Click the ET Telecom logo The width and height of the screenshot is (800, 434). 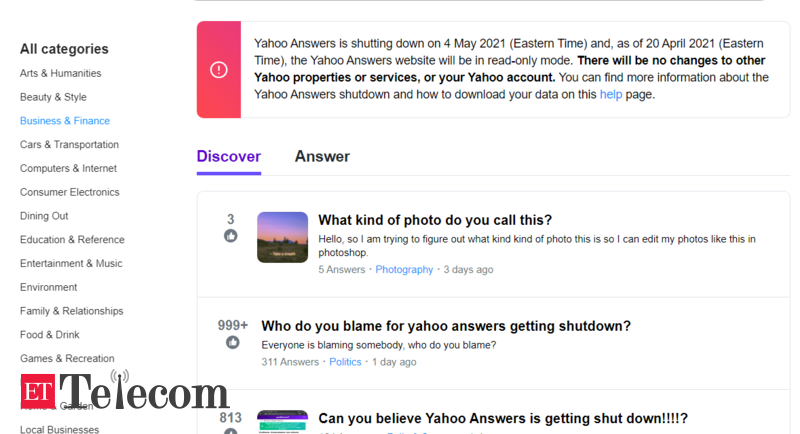tap(125, 392)
